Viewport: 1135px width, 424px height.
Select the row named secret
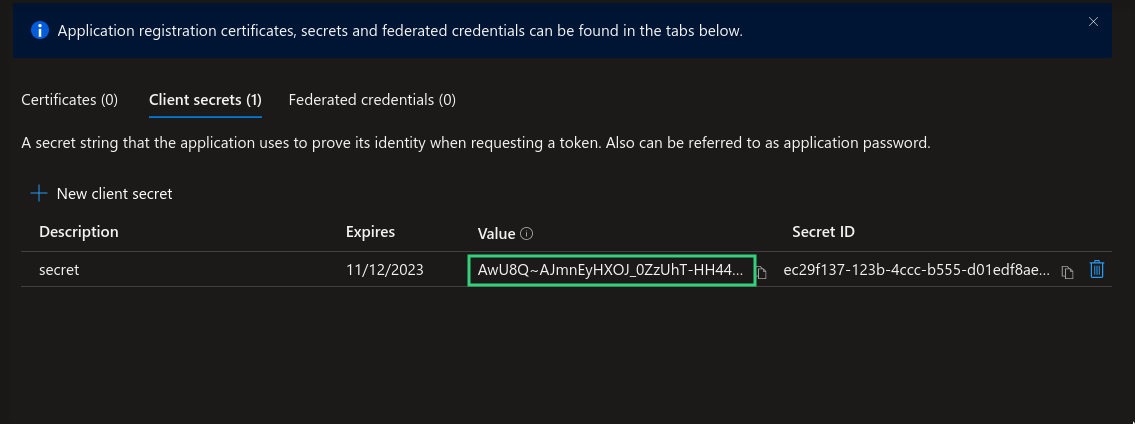coord(59,270)
